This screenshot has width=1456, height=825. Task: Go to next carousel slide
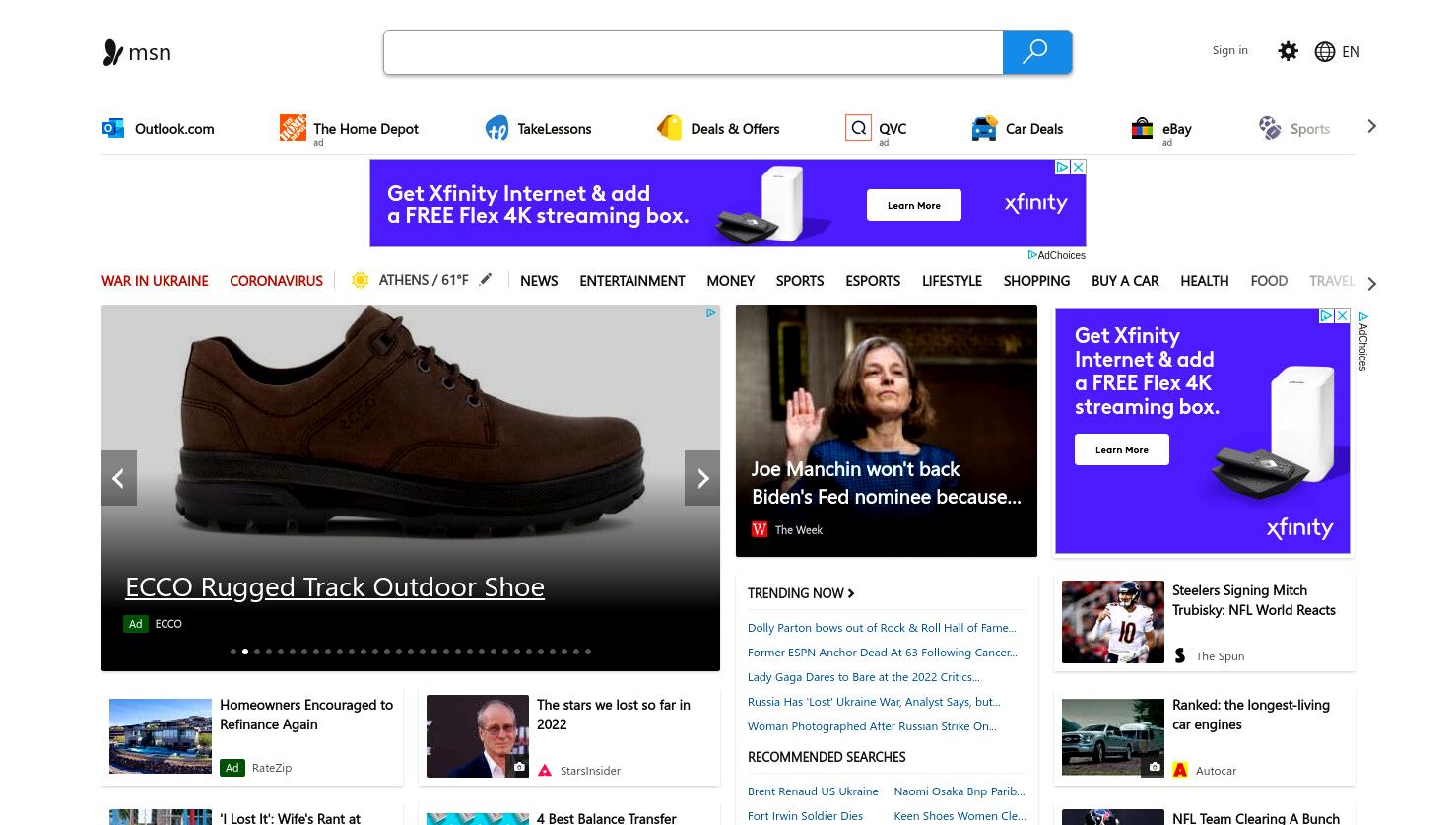pyautogui.click(x=702, y=478)
